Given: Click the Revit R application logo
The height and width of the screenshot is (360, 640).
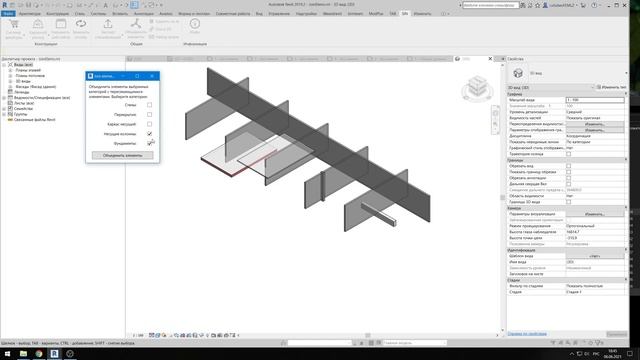Looking at the screenshot, I should click(4, 5).
